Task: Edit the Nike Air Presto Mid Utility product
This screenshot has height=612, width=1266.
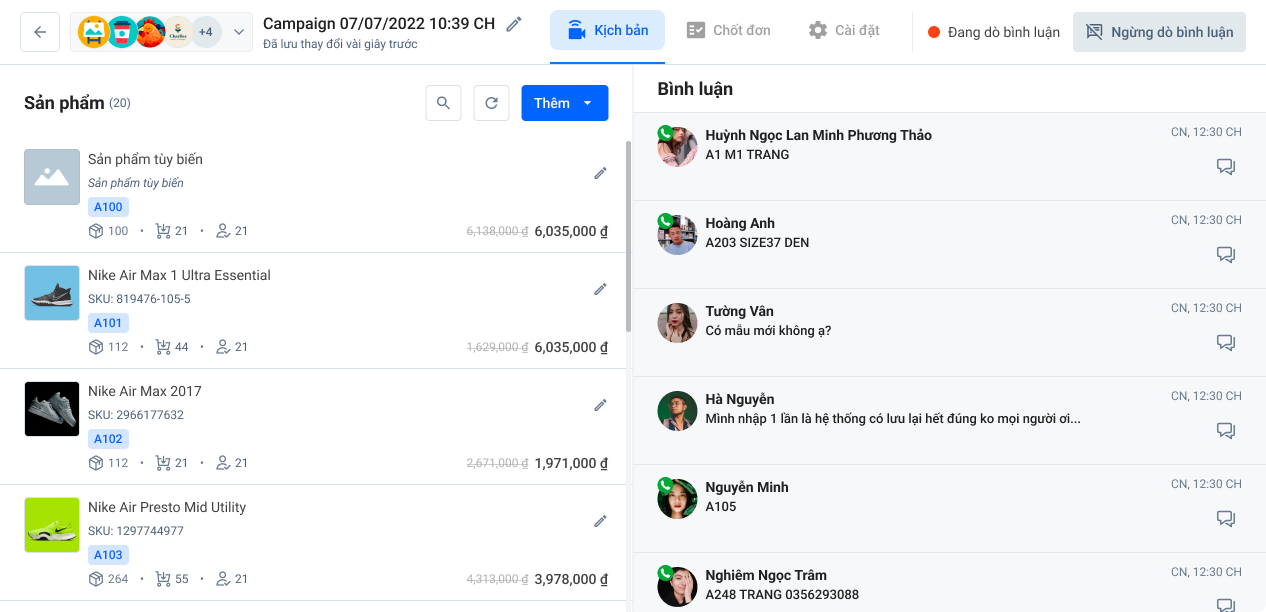Action: pos(600,521)
